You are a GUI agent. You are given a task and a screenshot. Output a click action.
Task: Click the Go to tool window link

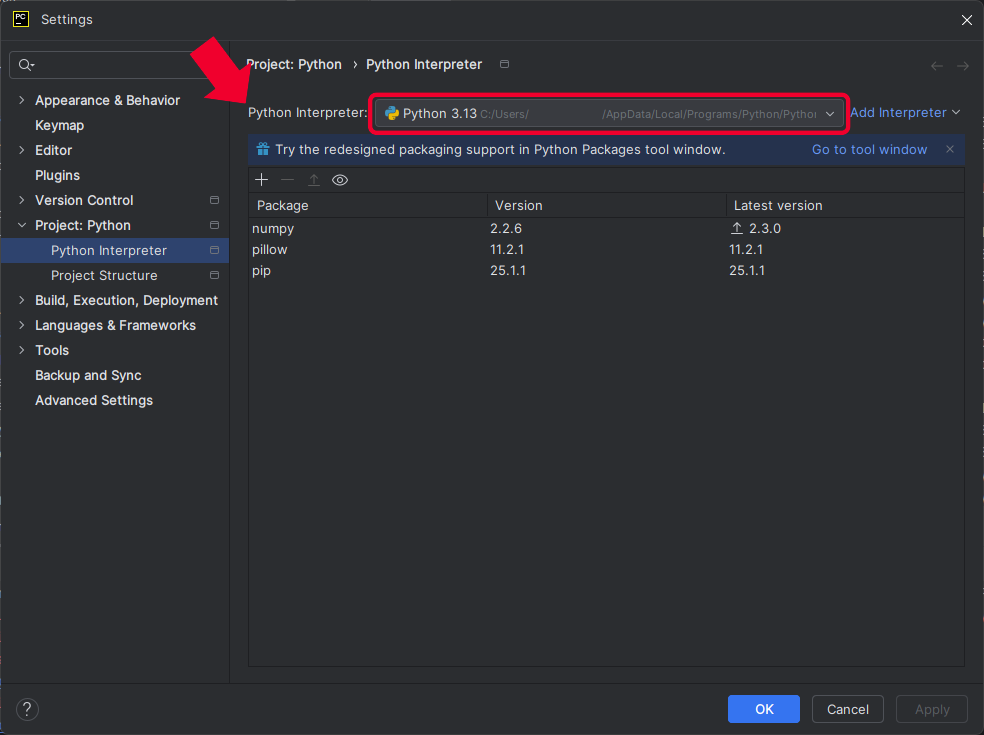tap(869, 150)
